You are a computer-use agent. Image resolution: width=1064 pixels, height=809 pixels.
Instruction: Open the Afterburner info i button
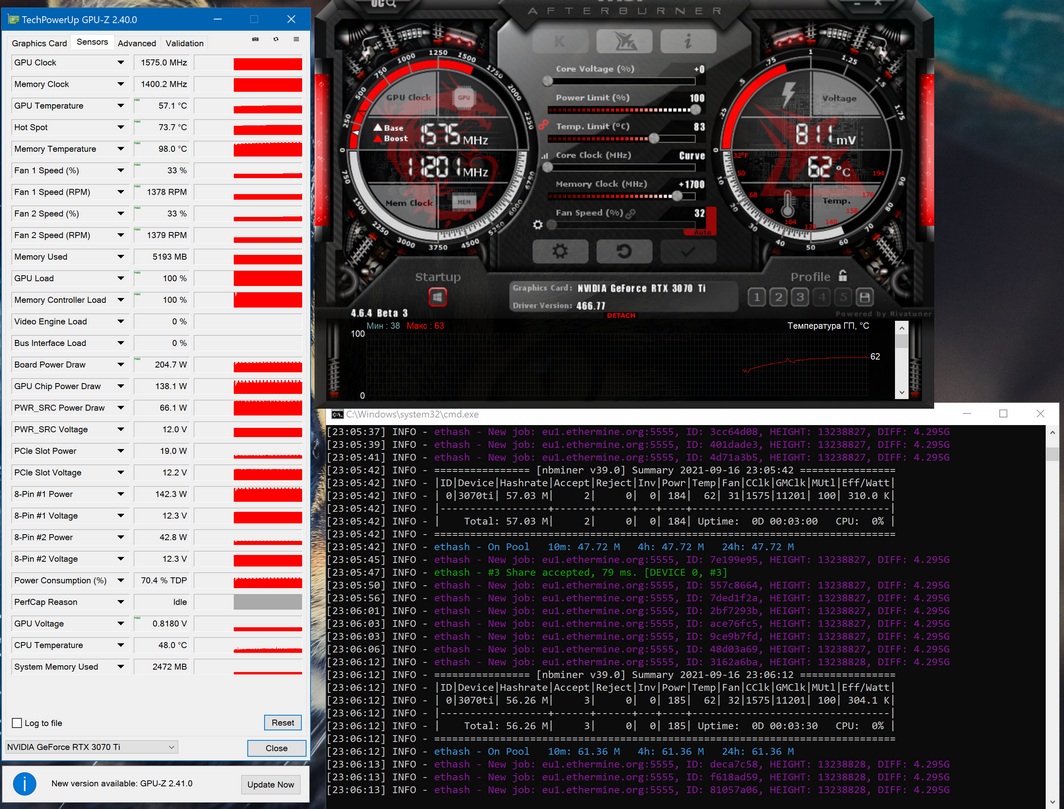point(687,41)
